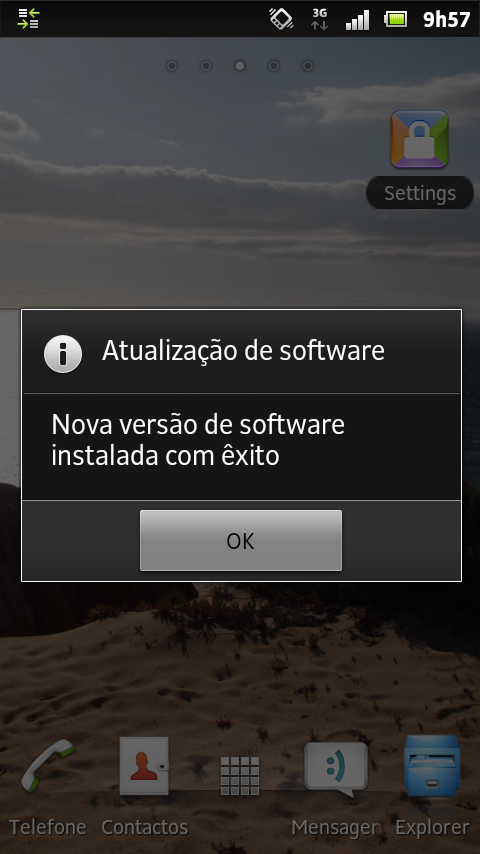
Task: Tap the Settings label under lock icon
Action: 420,193
